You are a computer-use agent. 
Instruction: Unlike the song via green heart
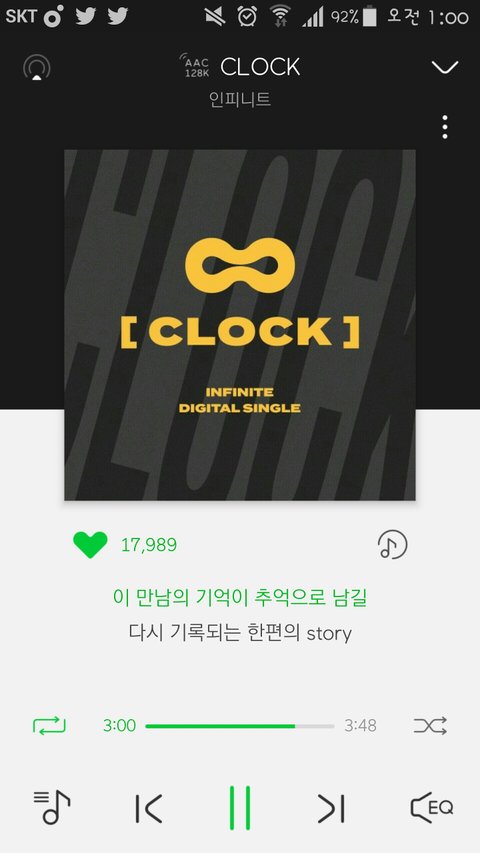click(90, 545)
